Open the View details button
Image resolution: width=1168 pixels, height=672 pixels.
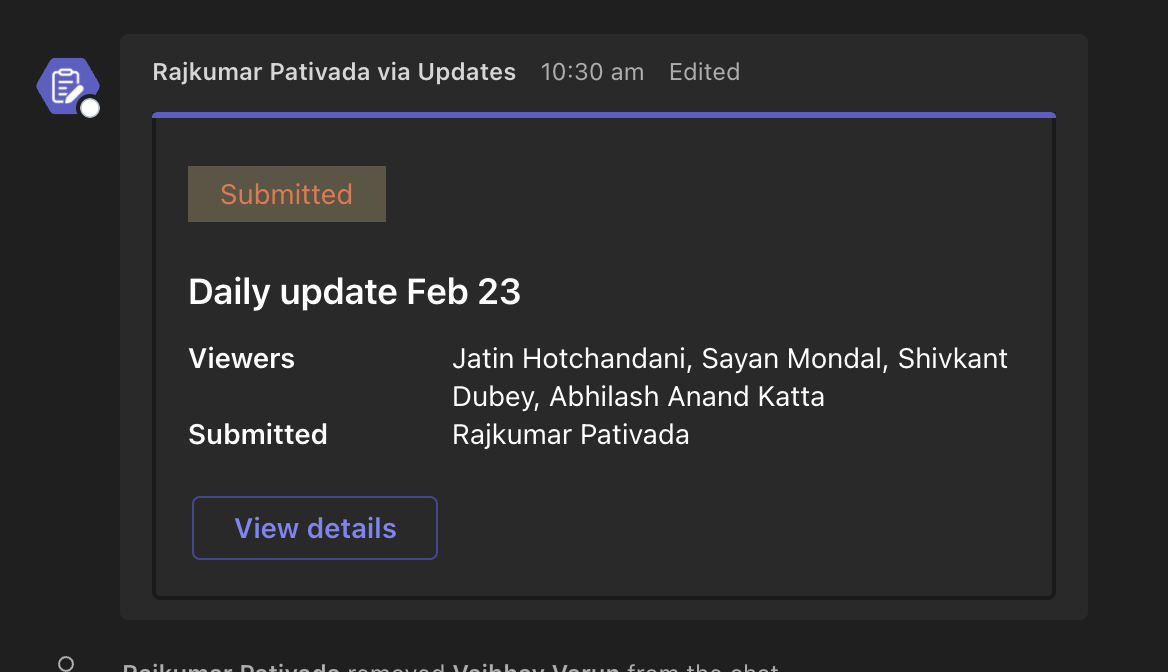point(315,528)
